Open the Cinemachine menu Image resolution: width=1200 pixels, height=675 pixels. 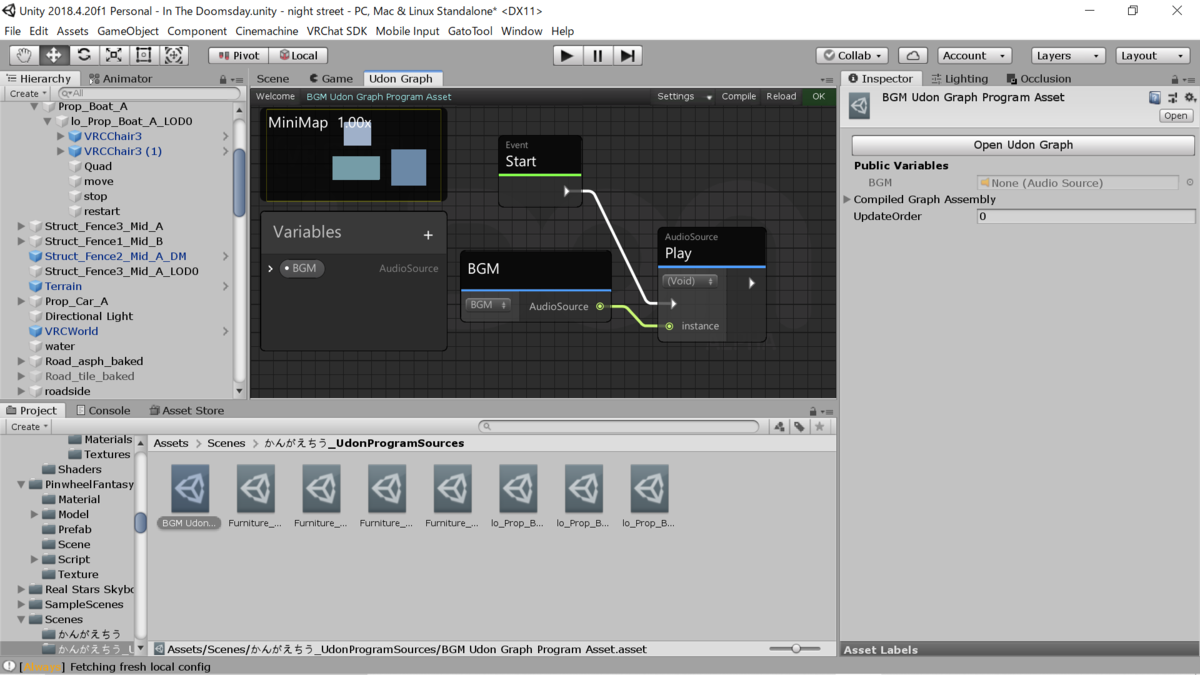click(267, 31)
